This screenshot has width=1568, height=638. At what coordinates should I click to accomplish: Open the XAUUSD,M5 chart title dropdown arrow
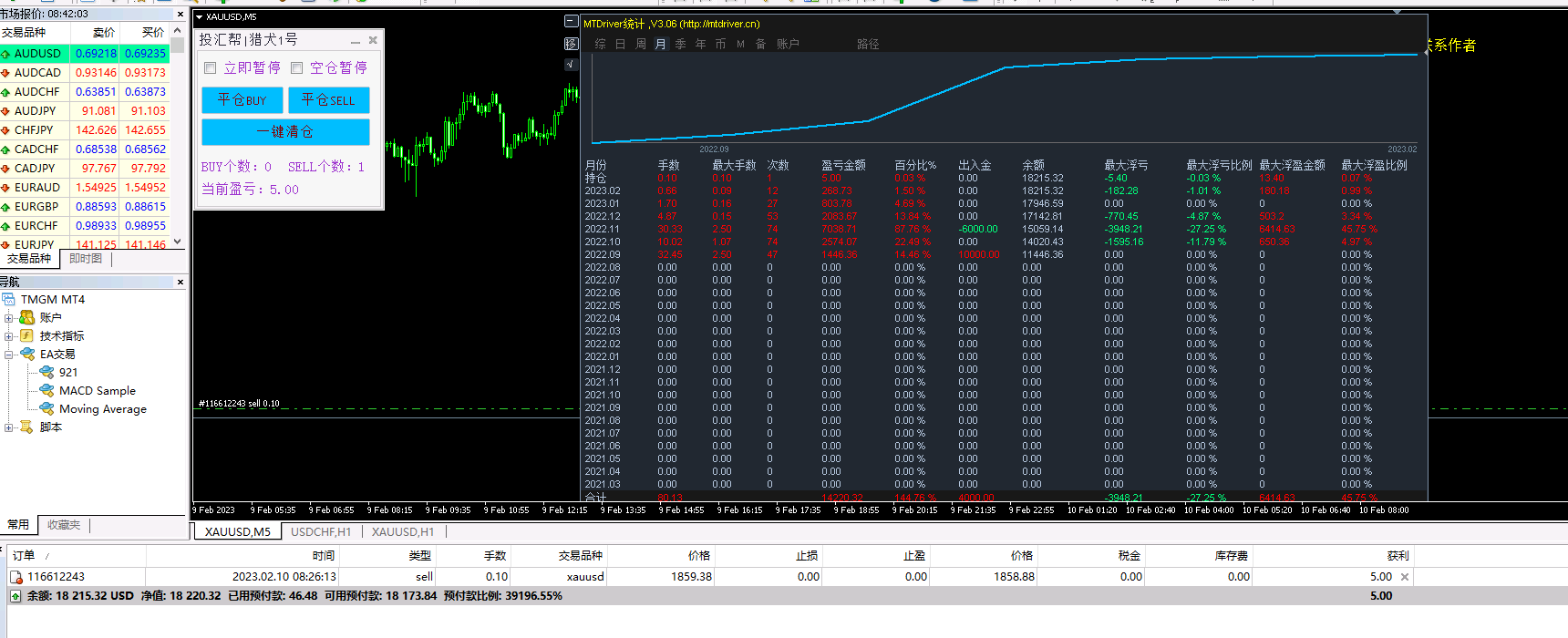coord(200,17)
